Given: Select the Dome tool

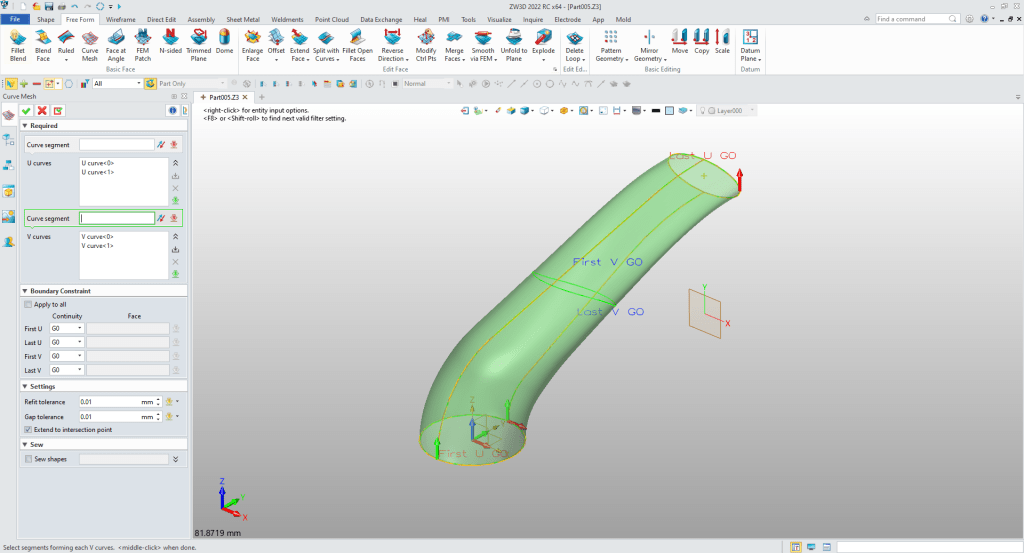Looking at the screenshot, I should point(224,44).
